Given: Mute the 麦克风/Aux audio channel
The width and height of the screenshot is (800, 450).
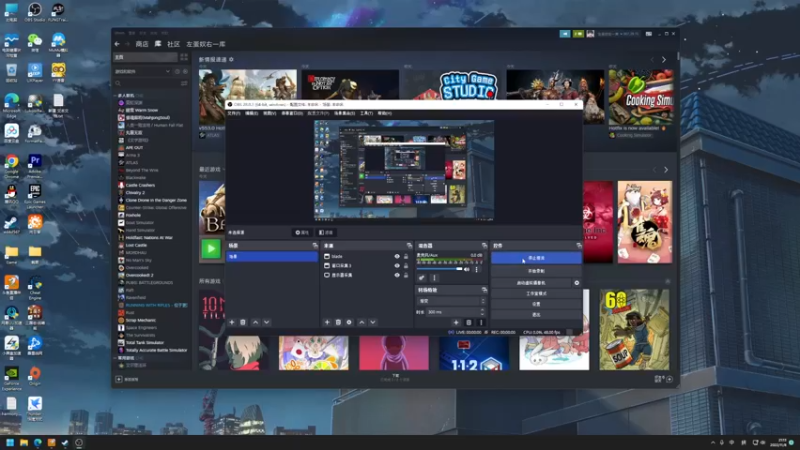Looking at the screenshot, I should 467,269.
